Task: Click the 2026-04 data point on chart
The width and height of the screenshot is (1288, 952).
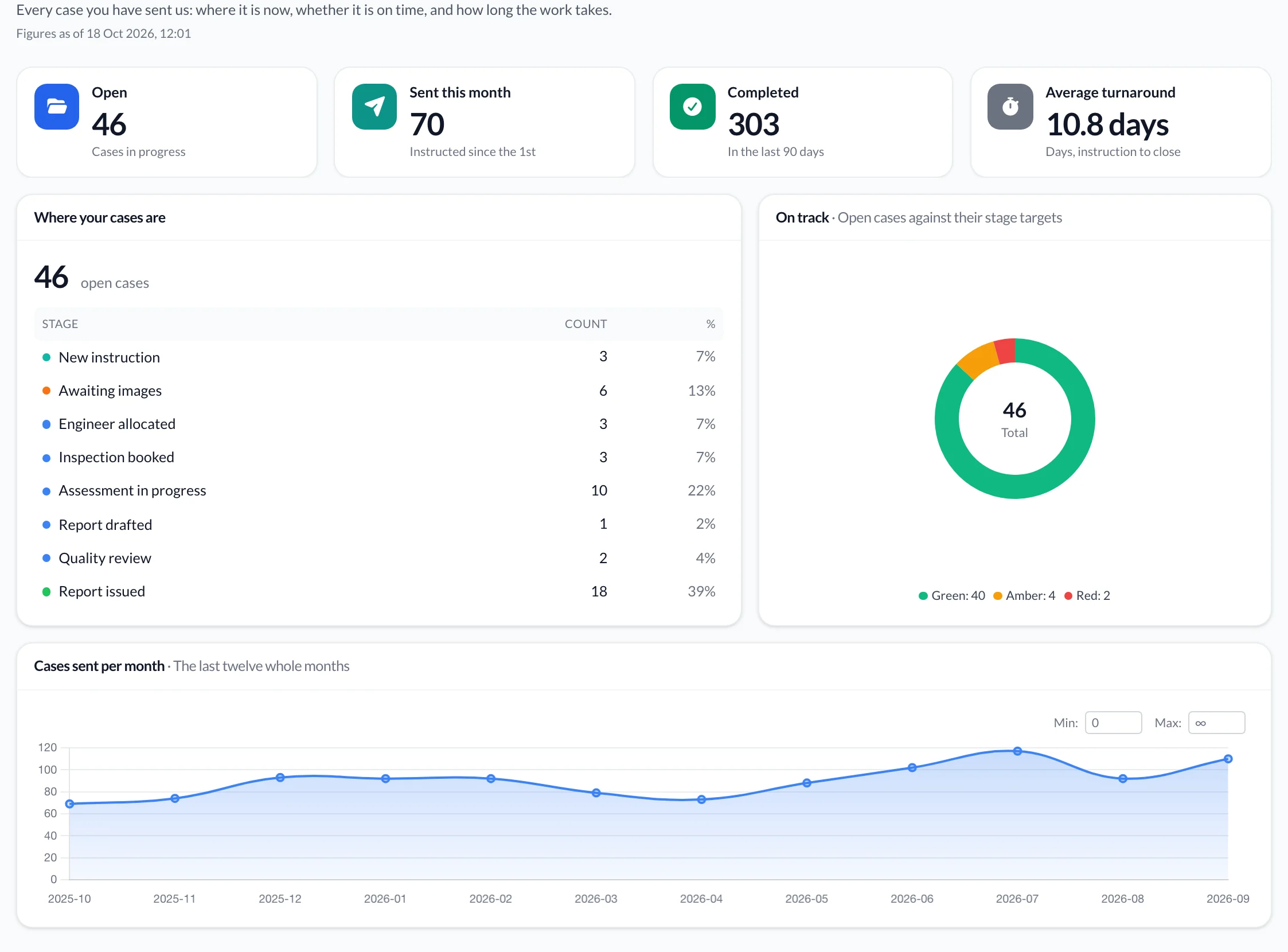Action: point(701,800)
